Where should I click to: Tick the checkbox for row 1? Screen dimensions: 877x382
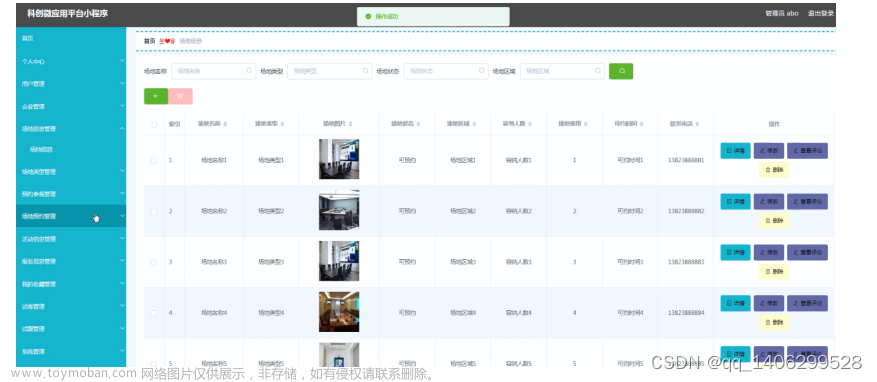tap(154, 161)
